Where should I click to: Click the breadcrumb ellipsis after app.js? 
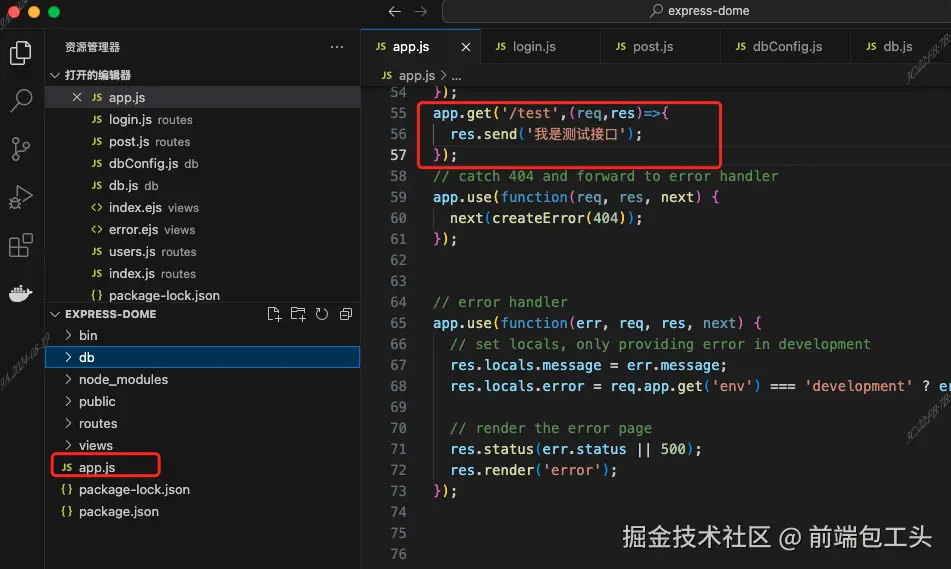click(x=456, y=76)
